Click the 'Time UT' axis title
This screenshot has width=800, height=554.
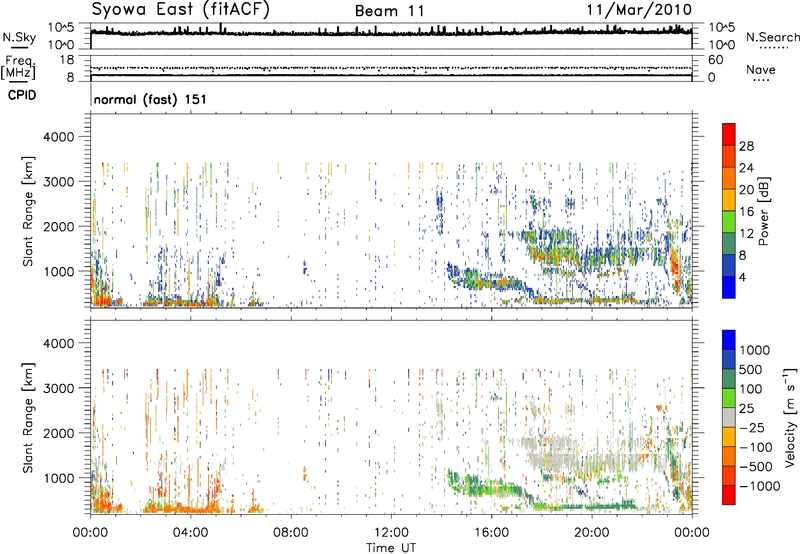[x=391, y=548]
